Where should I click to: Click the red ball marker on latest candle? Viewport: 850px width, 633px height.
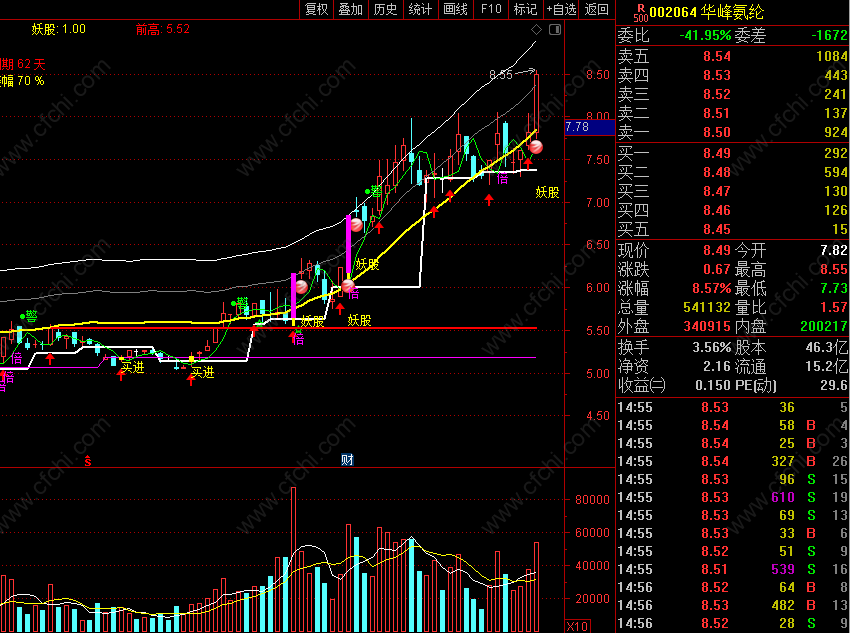(x=536, y=147)
